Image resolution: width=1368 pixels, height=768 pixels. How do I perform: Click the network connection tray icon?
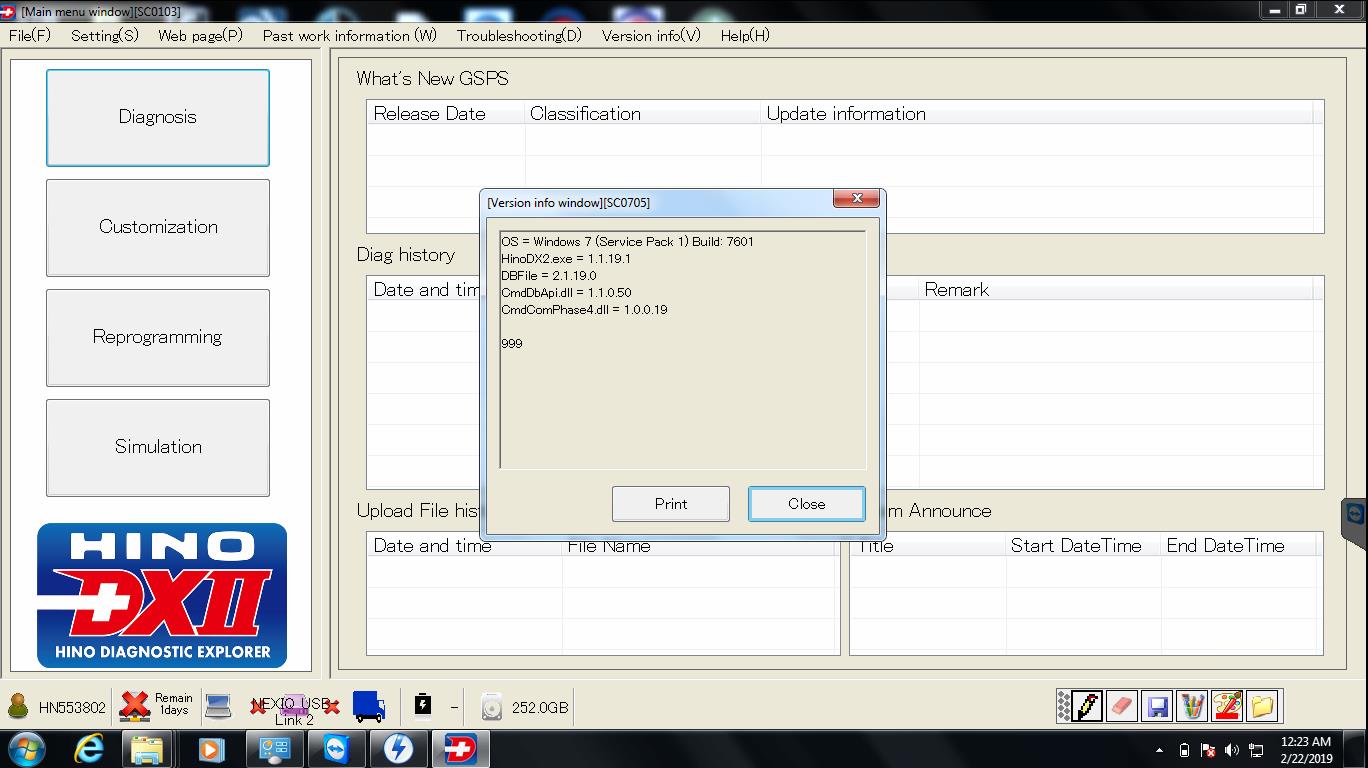click(x=1255, y=750)
